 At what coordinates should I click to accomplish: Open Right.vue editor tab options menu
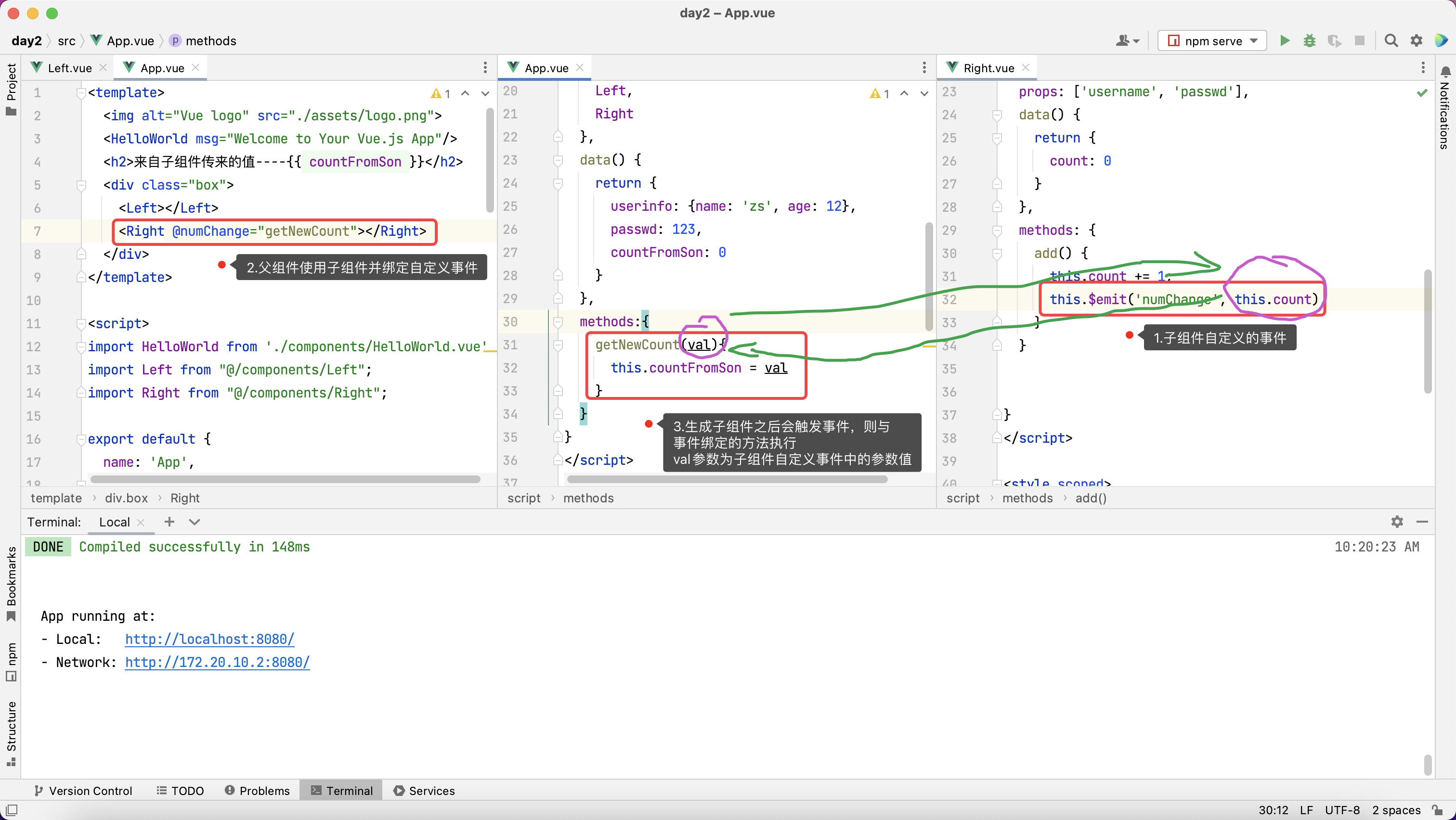point(1423,68)
